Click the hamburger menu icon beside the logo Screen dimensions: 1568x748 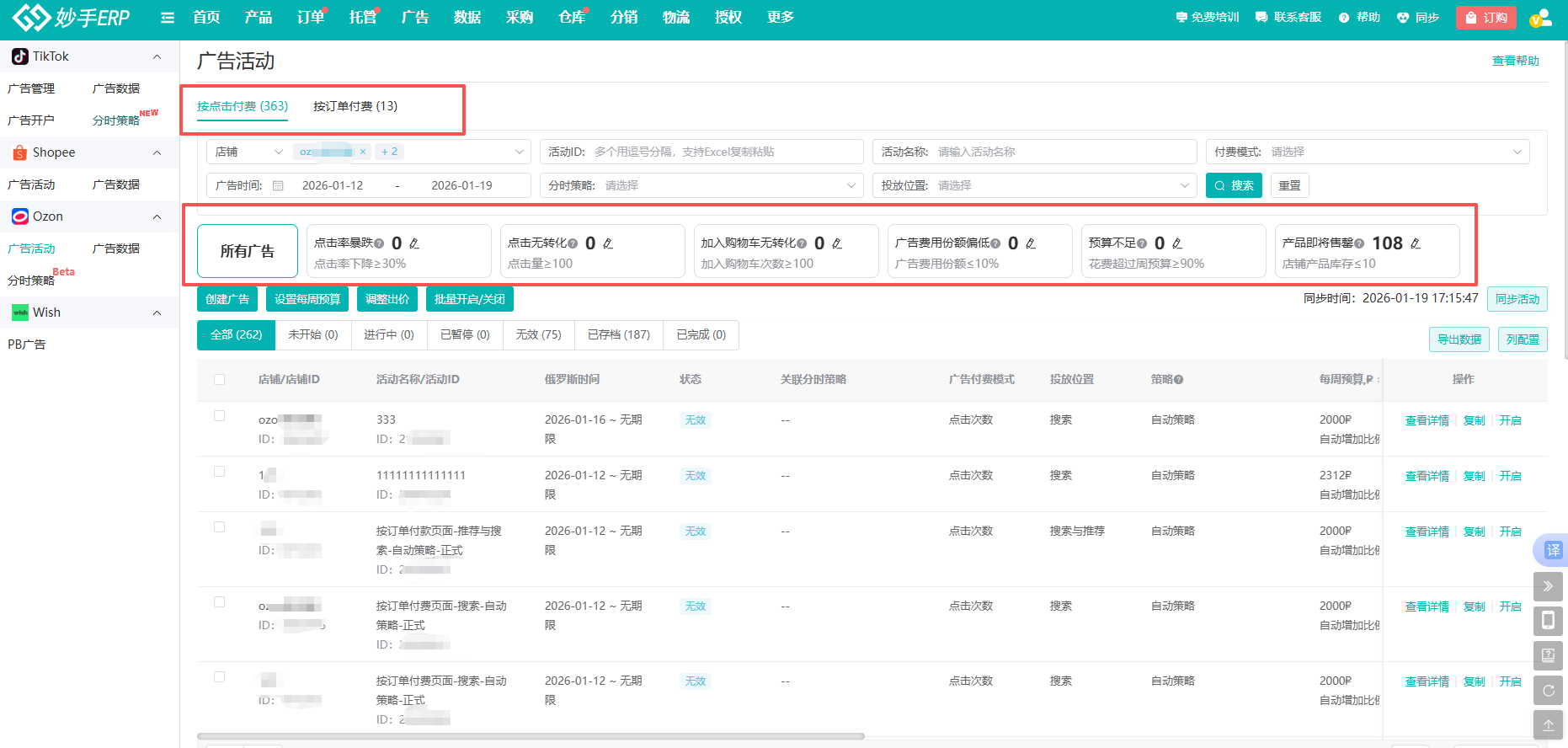pos(168,18)
